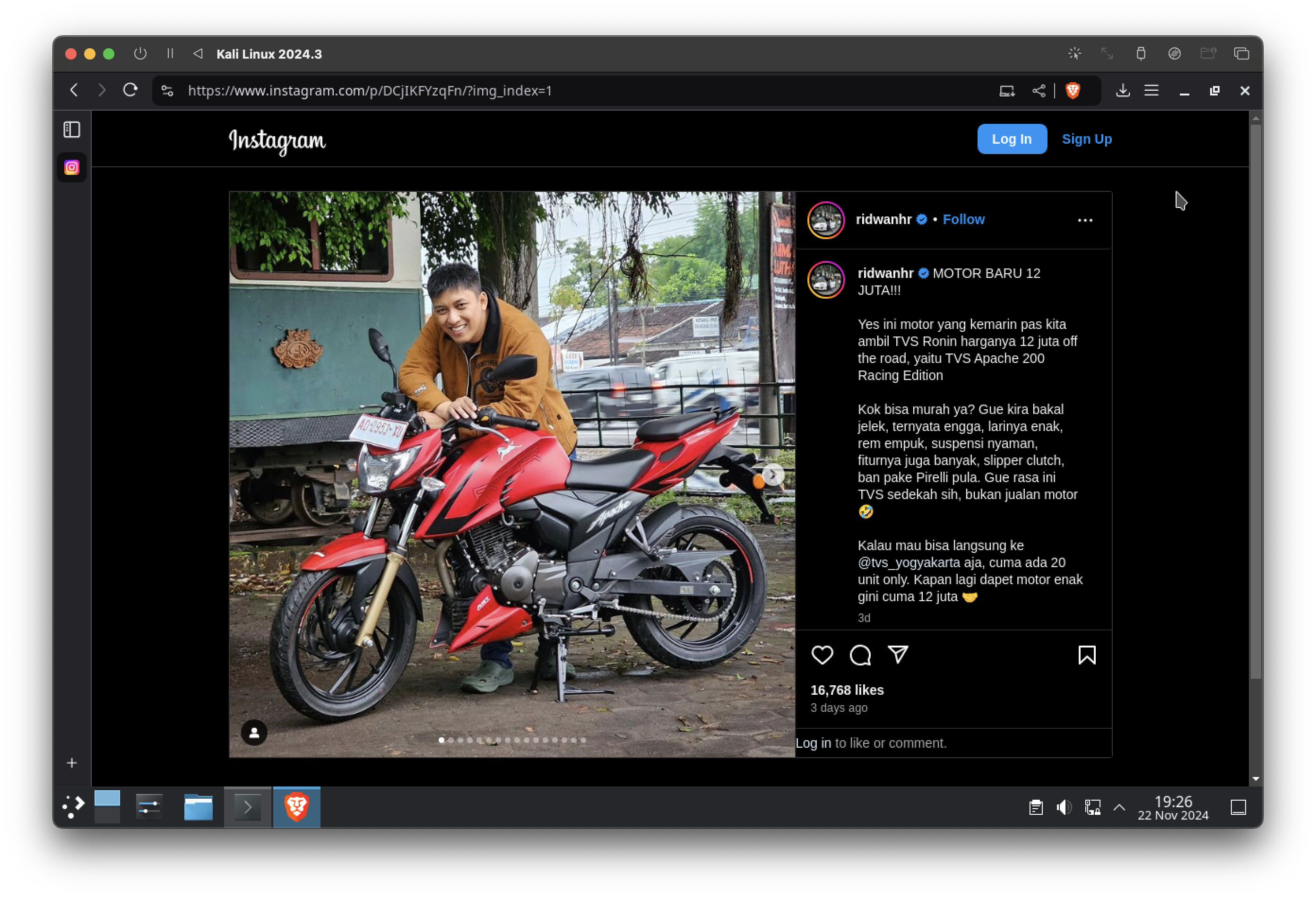
Task: Click the page vertical scrollbar
Action: (1255, 401)
